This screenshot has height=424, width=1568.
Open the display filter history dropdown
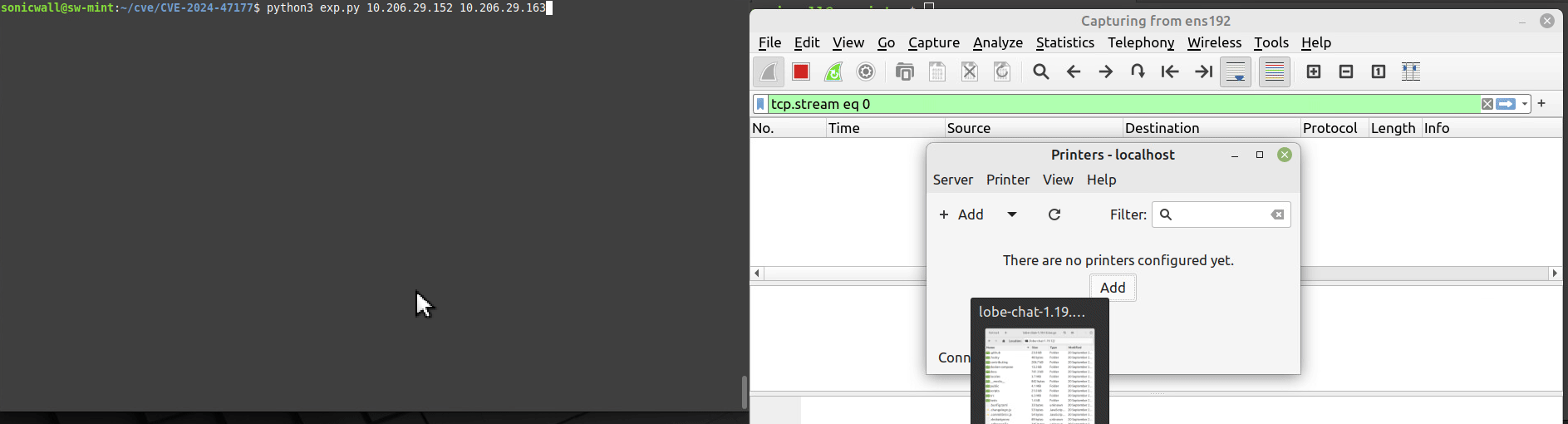[x=1525, y=104]
